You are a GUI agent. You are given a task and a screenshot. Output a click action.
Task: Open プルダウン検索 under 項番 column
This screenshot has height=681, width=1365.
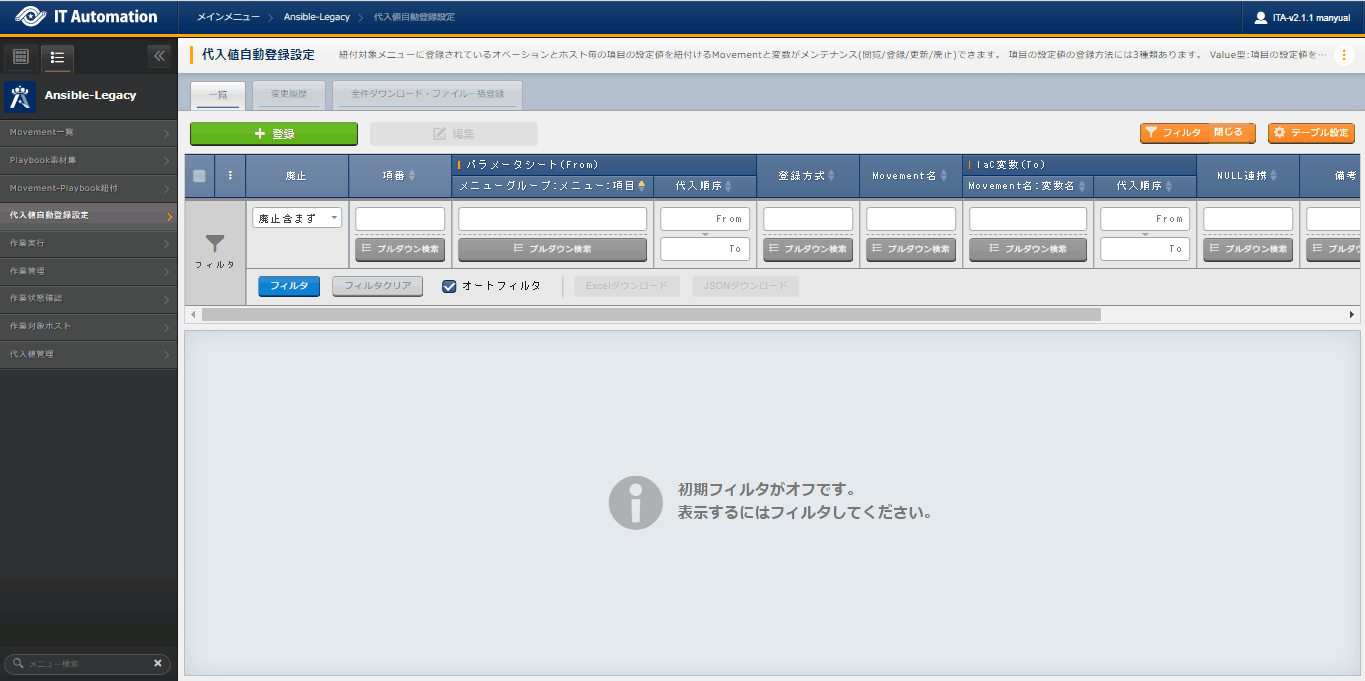(x=400, y=249)
